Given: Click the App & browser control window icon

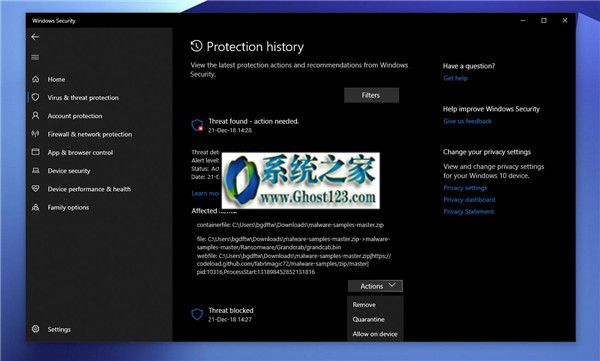Looking at the screenshot, I should [36, 152].
